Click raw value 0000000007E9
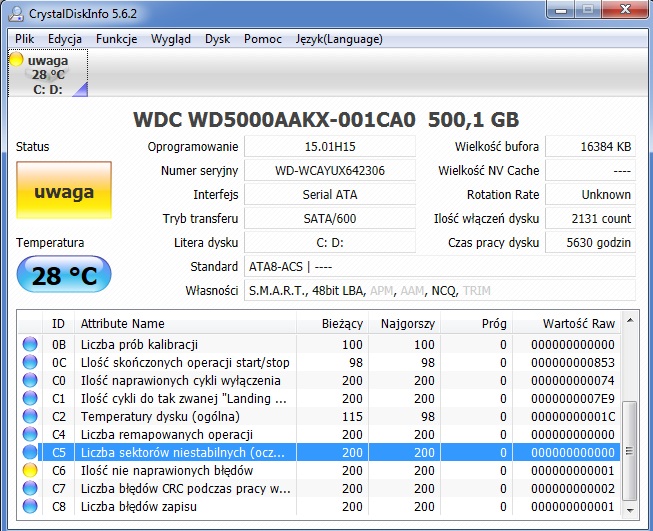This screenshot has width=653, height=531. tap(573, 399)
